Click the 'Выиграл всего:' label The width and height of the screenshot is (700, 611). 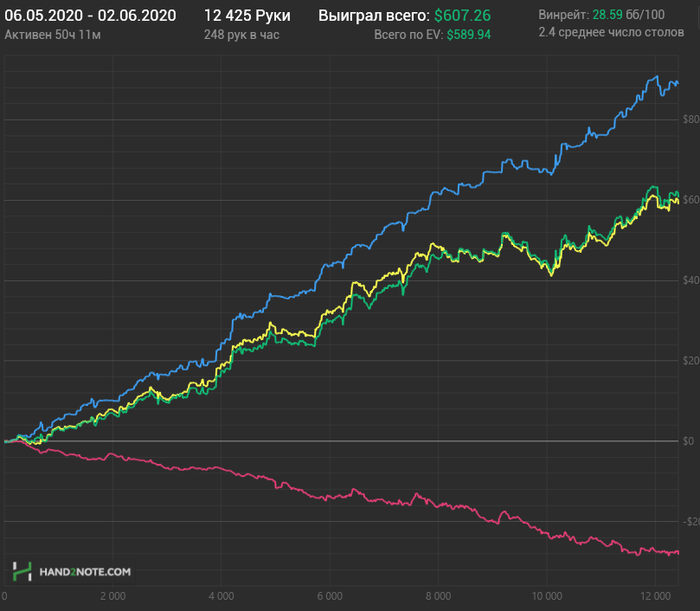374,16
